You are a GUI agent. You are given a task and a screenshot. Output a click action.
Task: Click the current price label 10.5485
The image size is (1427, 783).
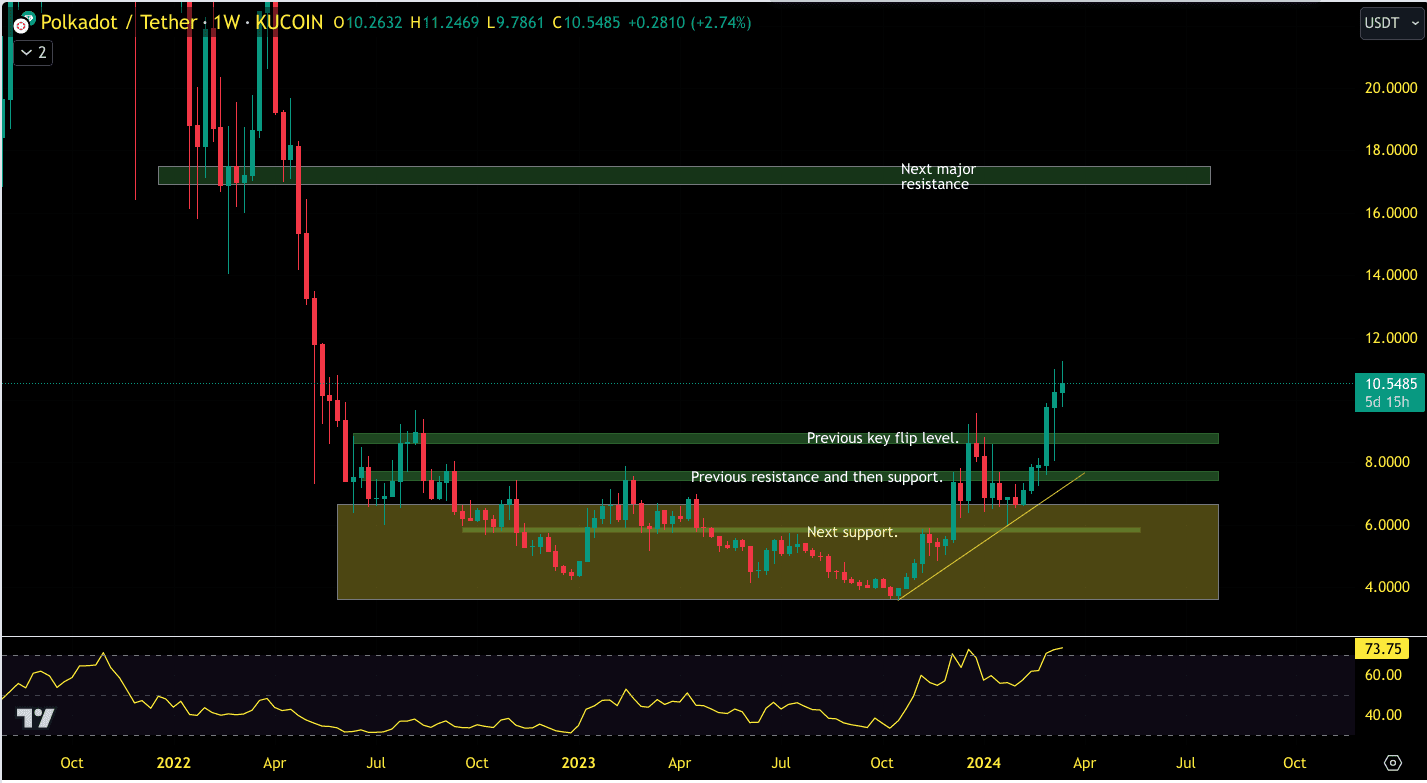coord(1389,383)
